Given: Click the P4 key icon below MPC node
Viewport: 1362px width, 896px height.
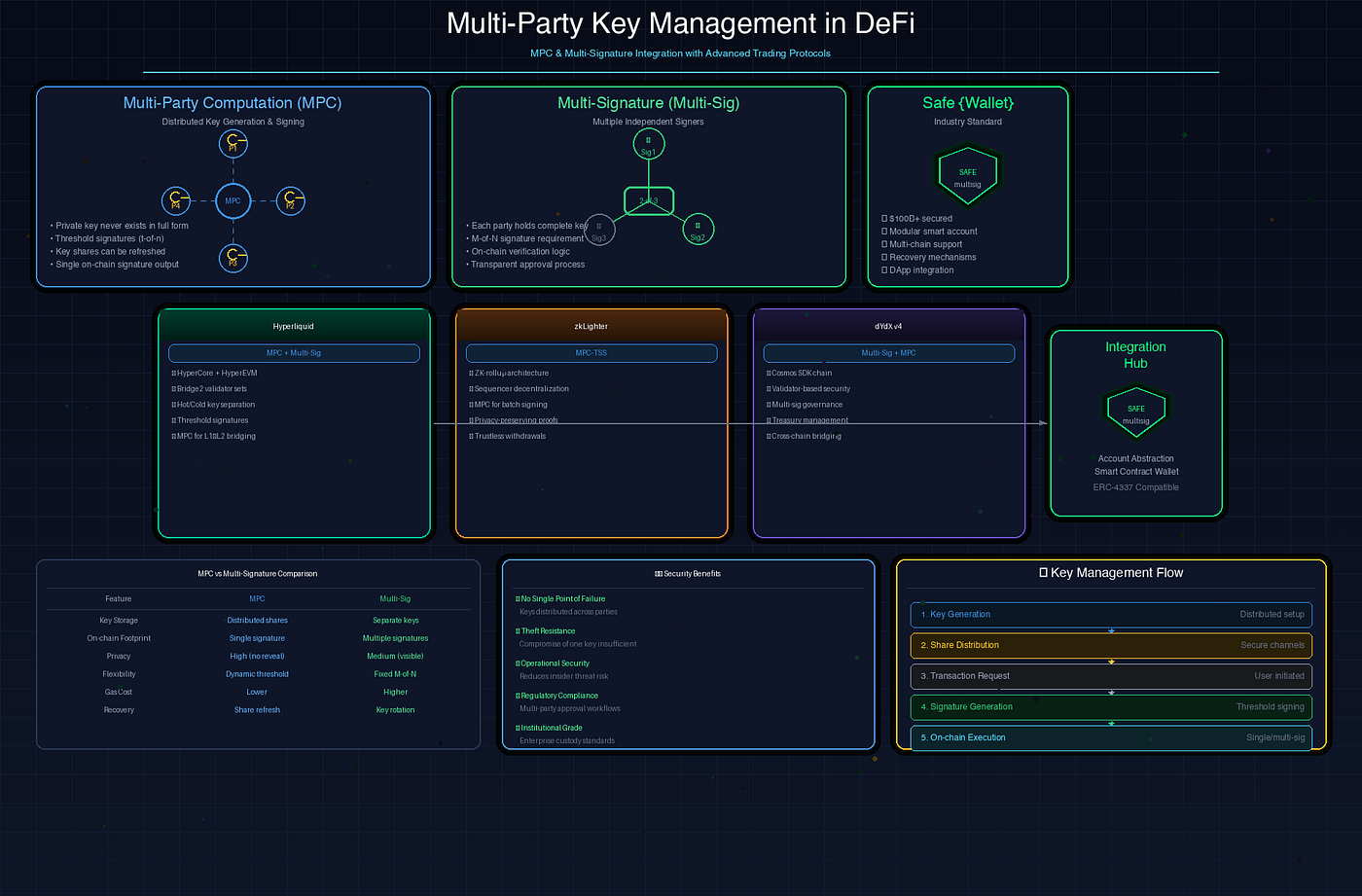Looking at the screenshot, I should 233,258.
